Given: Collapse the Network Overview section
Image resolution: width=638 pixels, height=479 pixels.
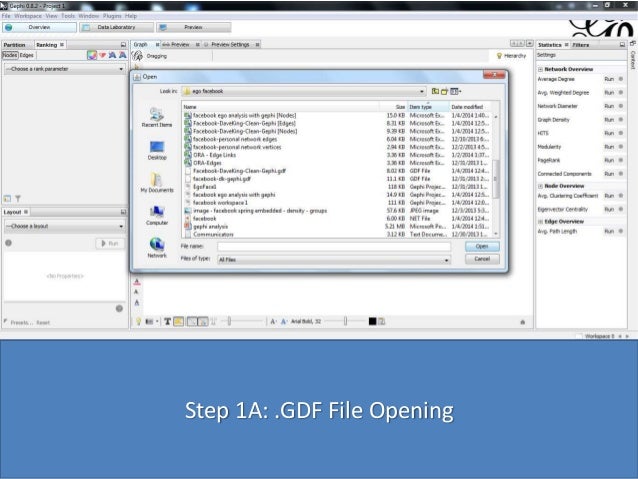Looking at the screenshot, I should 540,70.
